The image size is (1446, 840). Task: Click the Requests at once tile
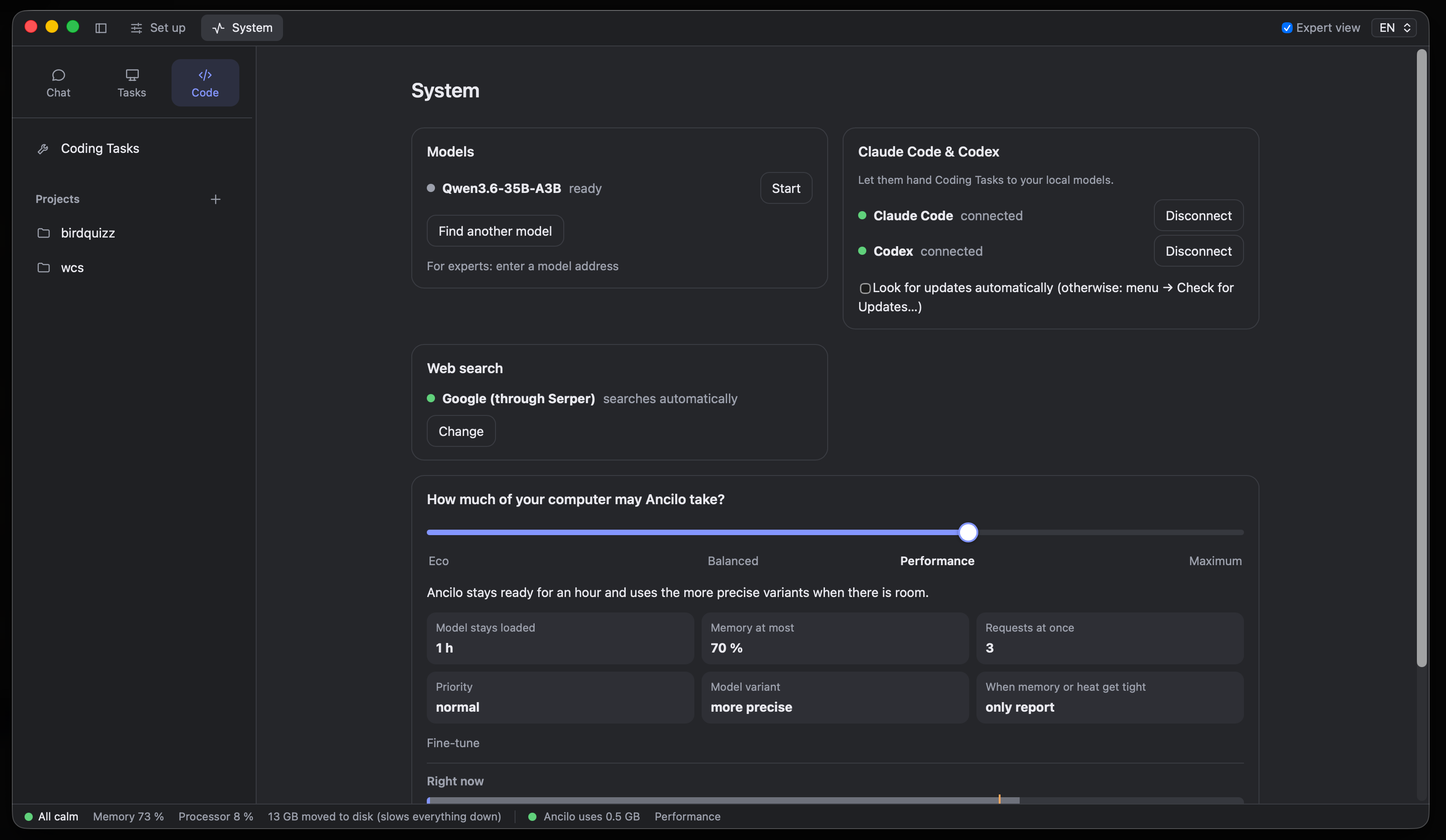(1110, 638)
